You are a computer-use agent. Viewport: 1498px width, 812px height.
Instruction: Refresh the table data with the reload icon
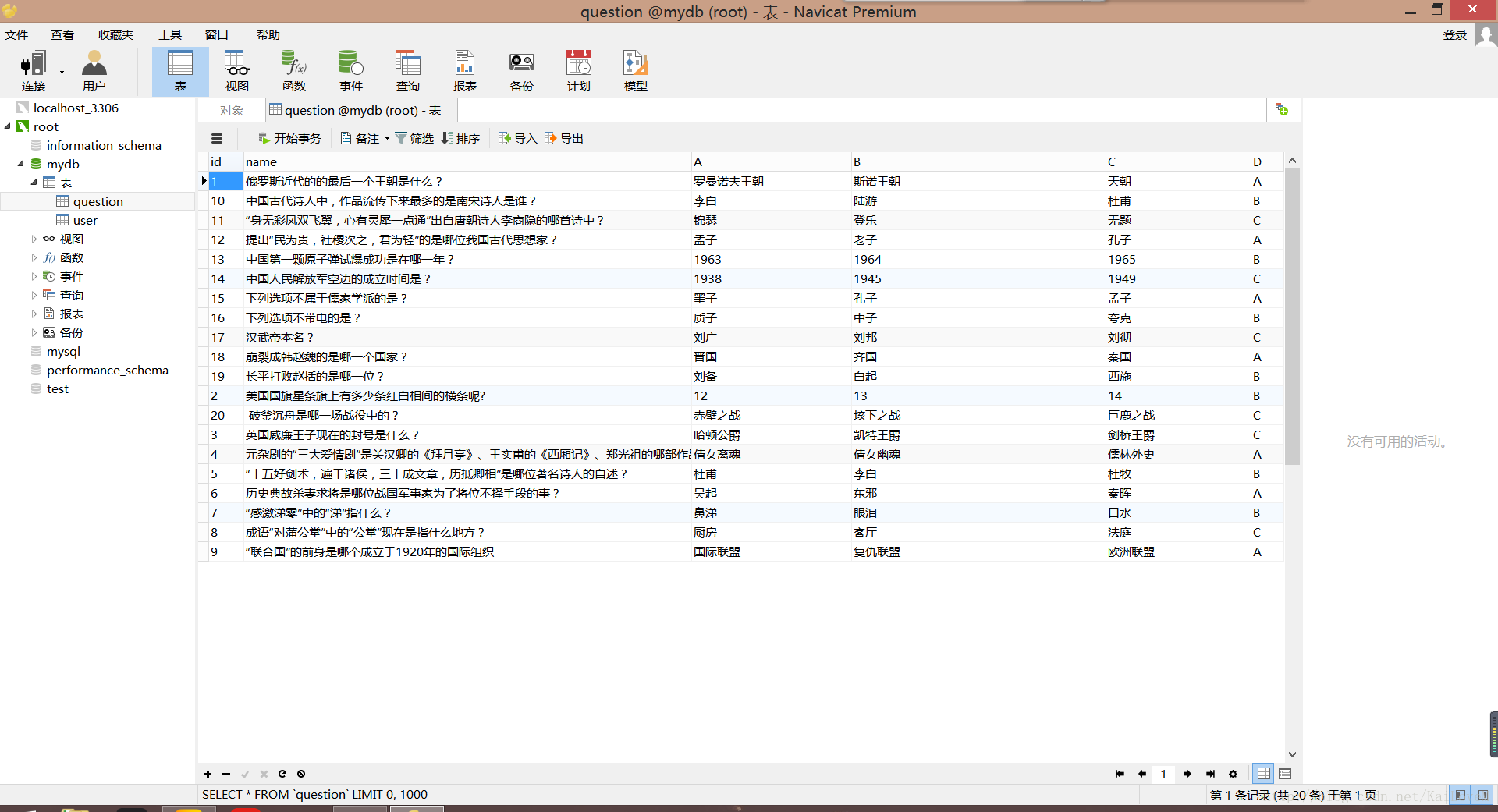[282, 774]
